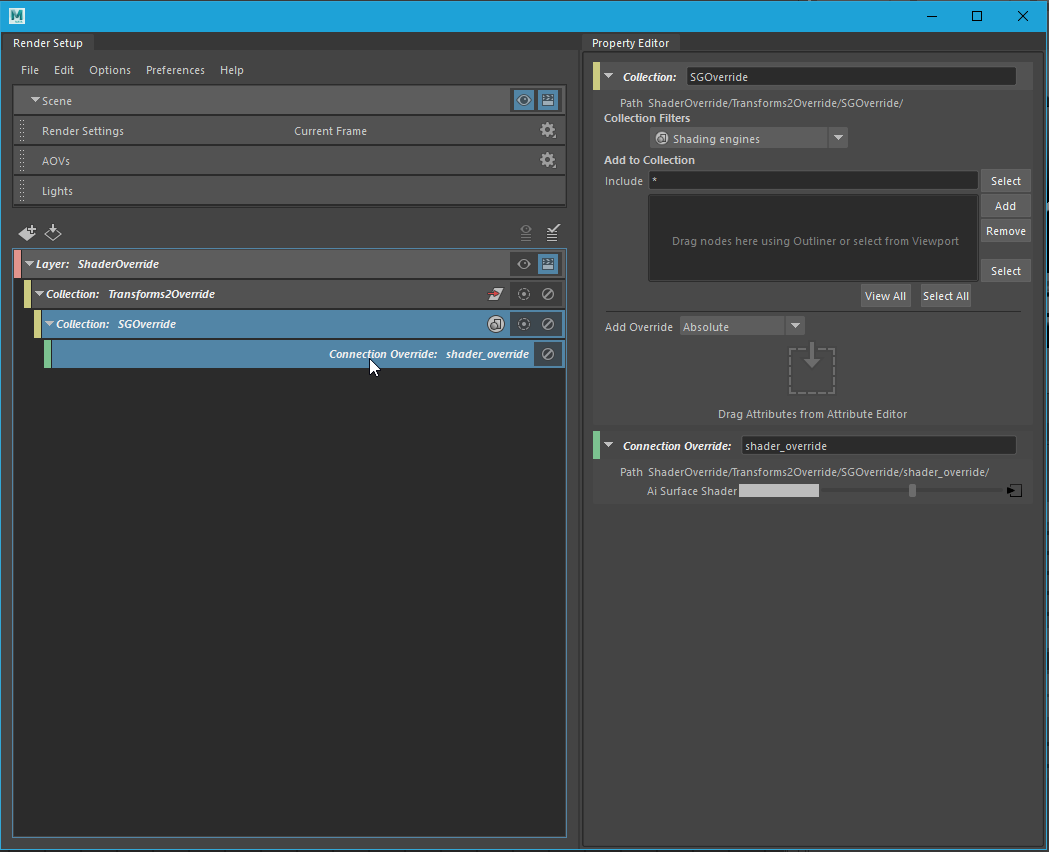This screenshot has height=852, width=1049.
Task: Toggle renderable state of the ShaderOverride layer
Action: pos(547,263)
